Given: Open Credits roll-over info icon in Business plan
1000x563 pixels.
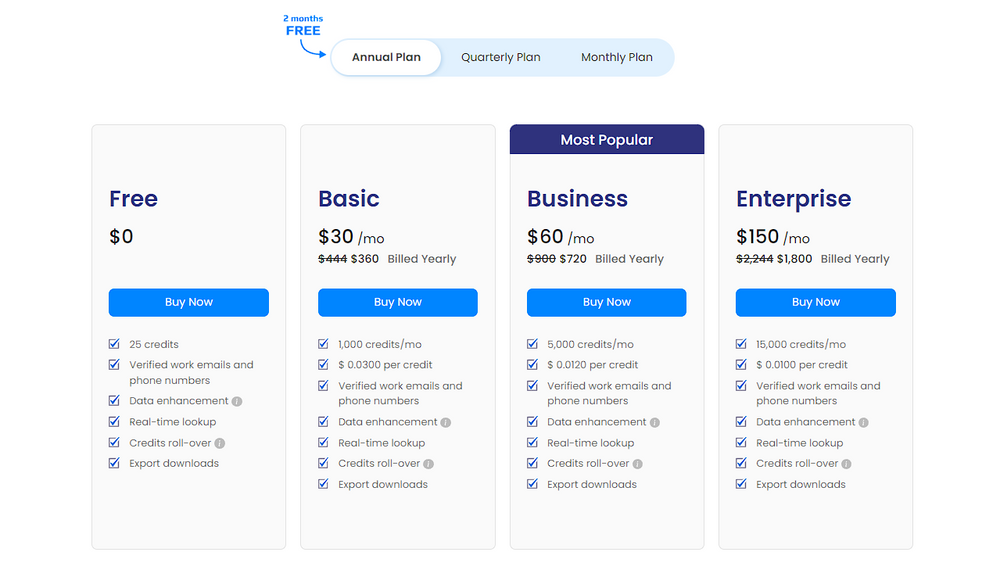Looking at the screenshot, I should coord(637,464).
